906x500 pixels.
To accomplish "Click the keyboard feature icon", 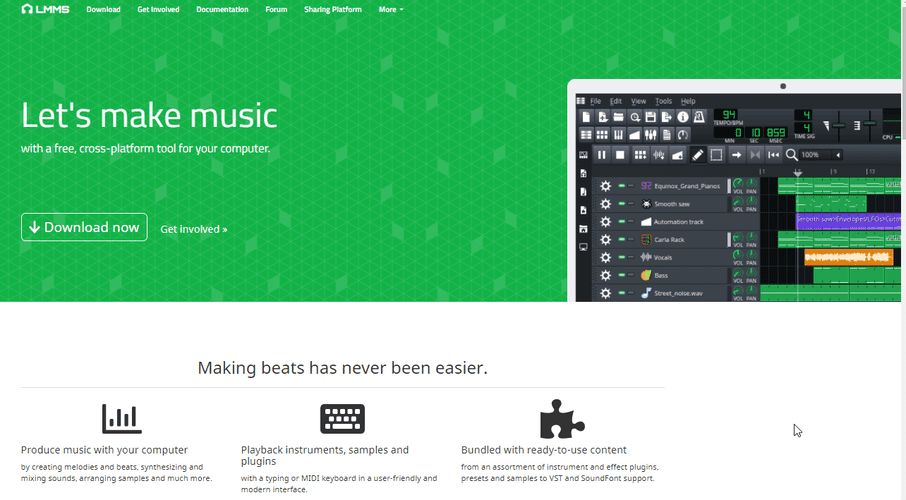I will pos(343,418).
